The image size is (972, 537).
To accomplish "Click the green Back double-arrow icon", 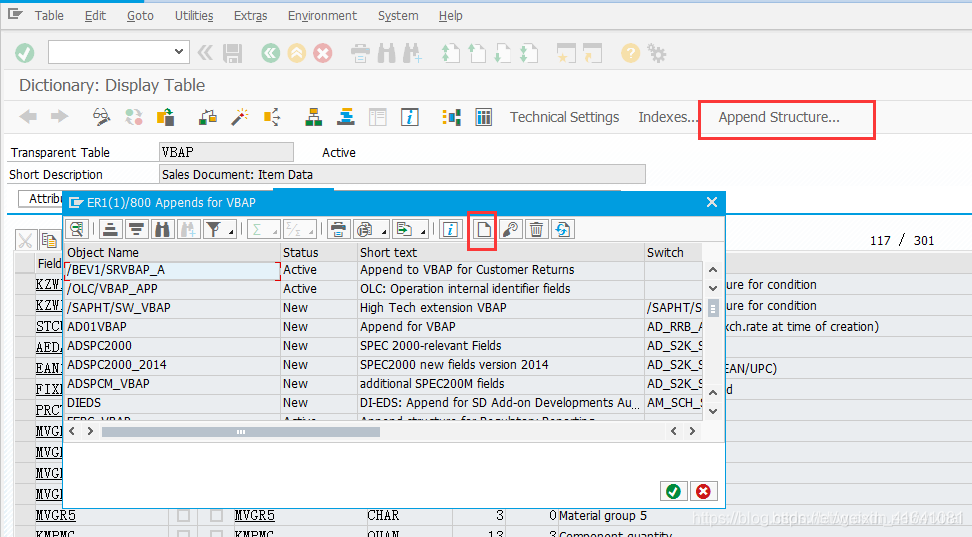I will click(270, 53).
